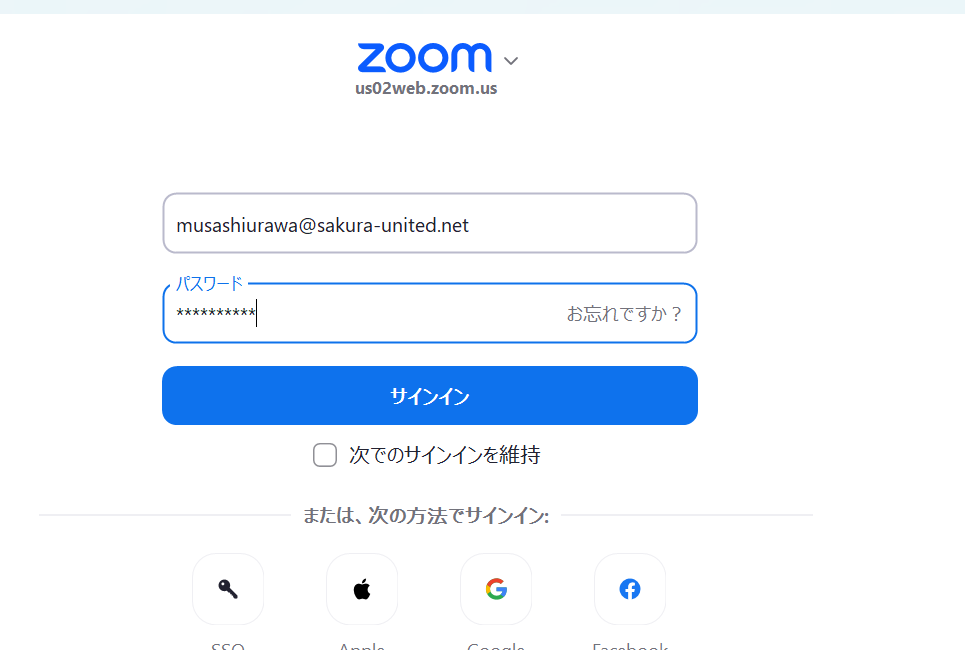Check the 次でのサインインを維持 checkbox
Screen dimensions: 965x650
tap(325, 455)
